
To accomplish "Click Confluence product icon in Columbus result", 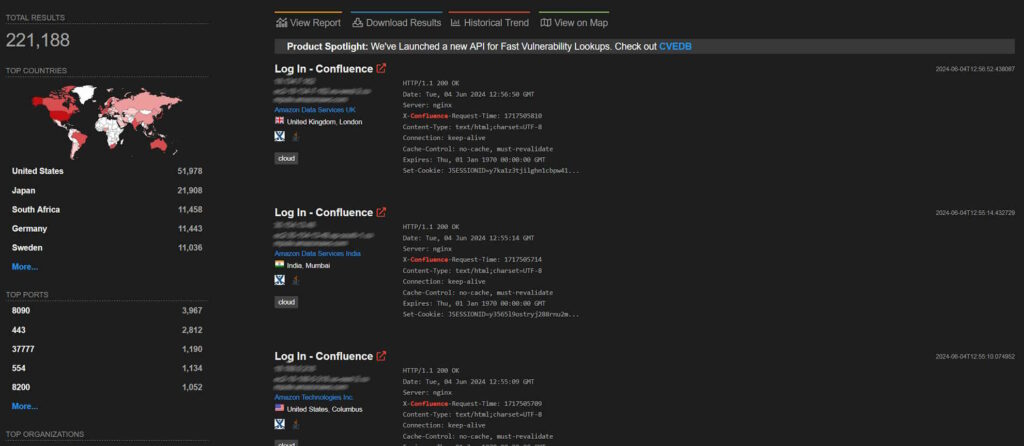I will tap(280, 424).
